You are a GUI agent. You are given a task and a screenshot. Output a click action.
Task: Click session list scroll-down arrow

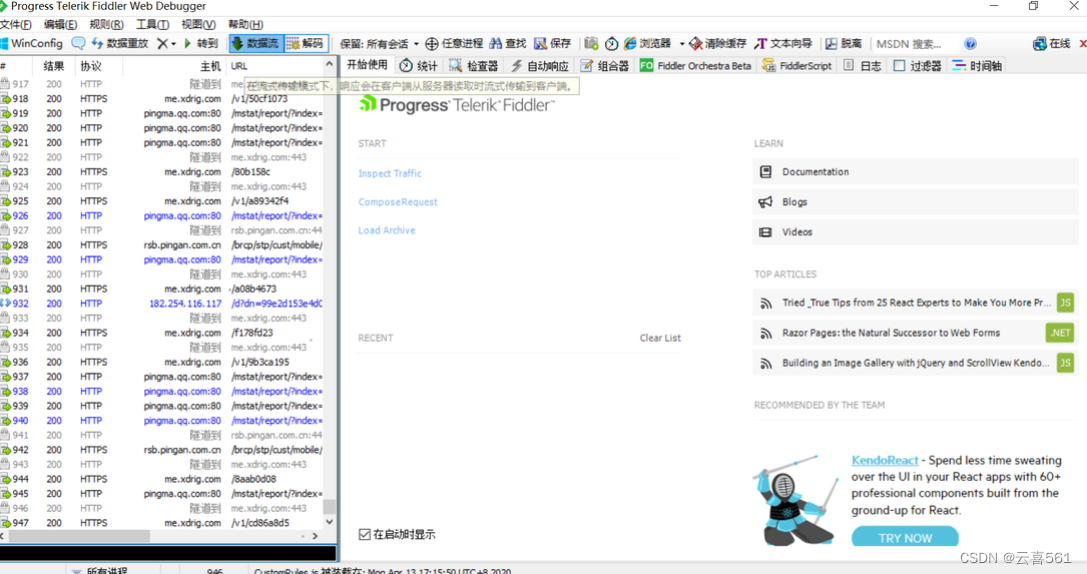(x=329, y=522)
